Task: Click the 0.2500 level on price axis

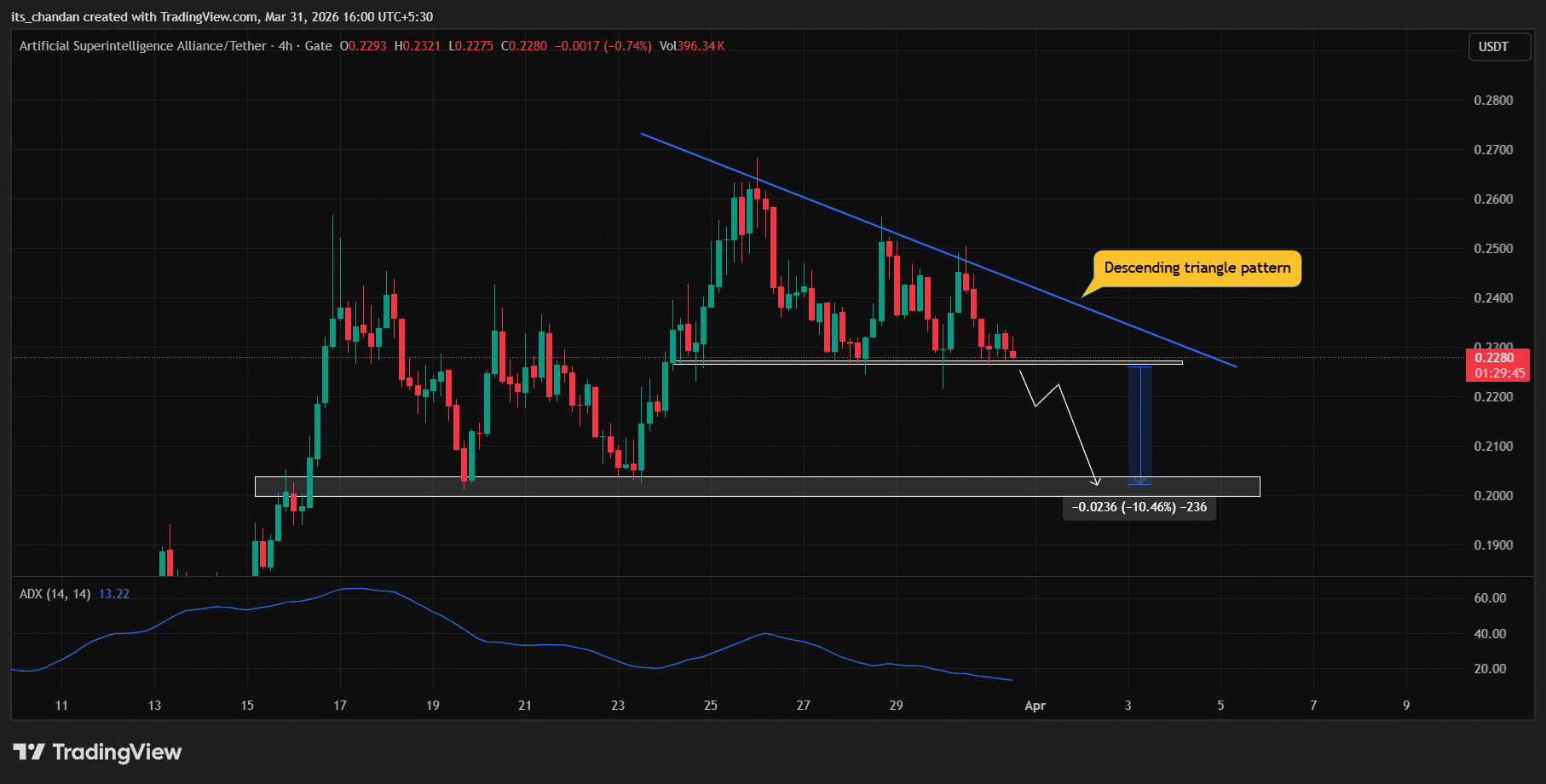Action: (1493, 249)
